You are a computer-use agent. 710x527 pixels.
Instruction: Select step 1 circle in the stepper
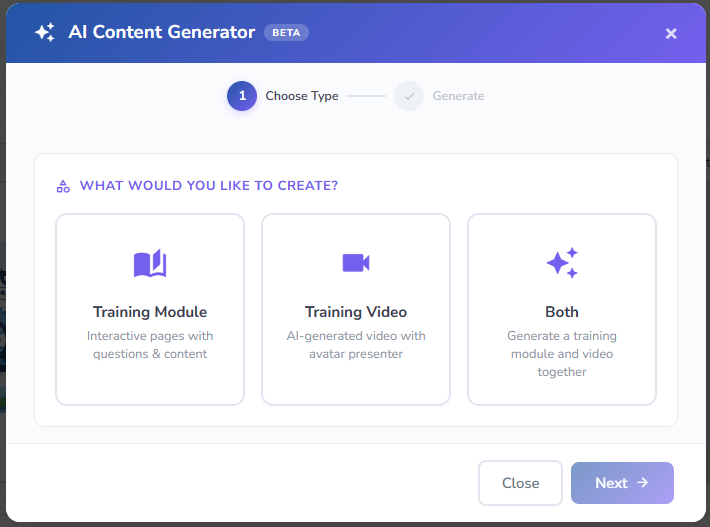pyautogui.click(x=241, y=96)
